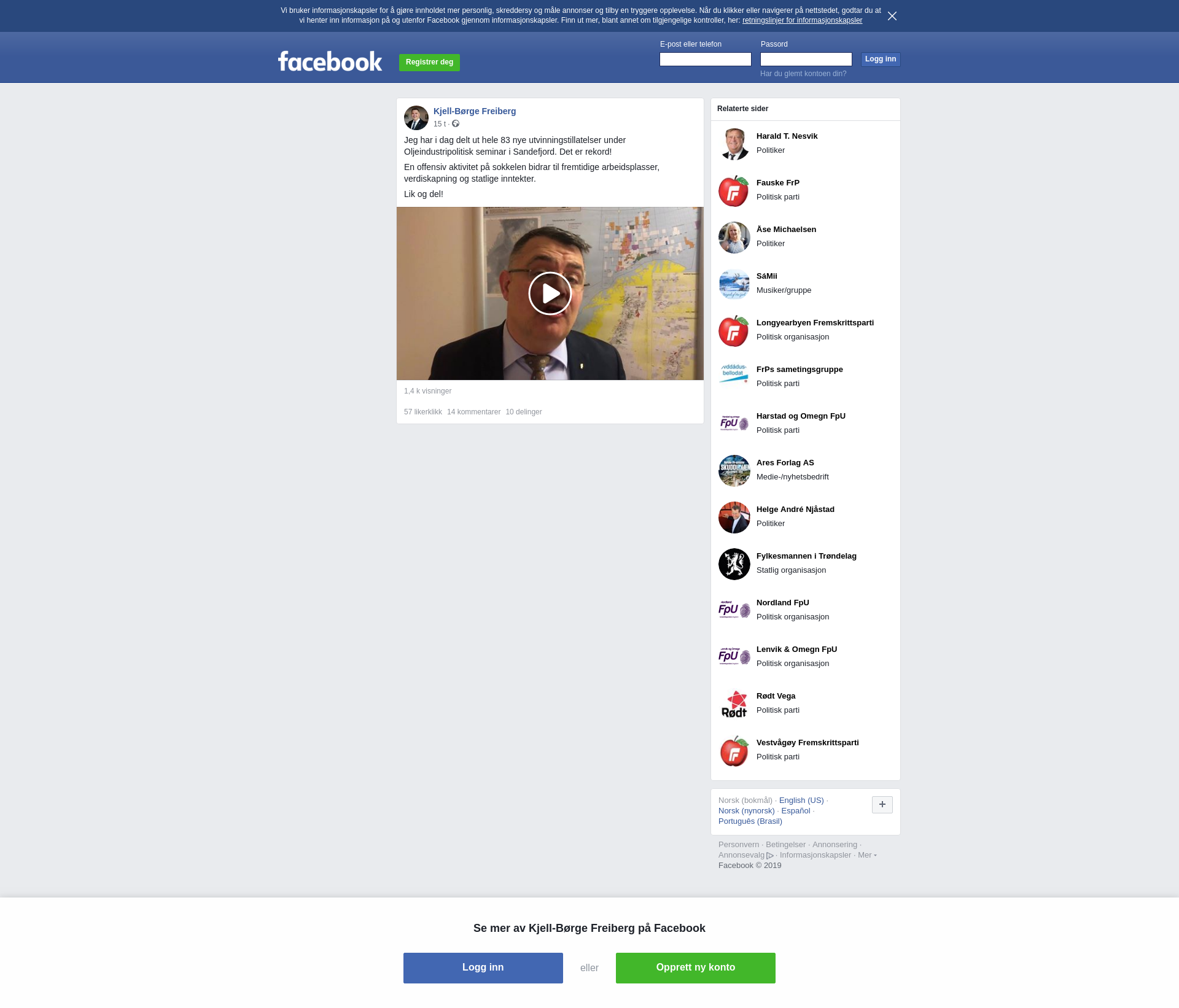Play the Kjell-Børge Freiberg video
The height and width of the screenshot is (1008, 1179).
coord(550,293)
